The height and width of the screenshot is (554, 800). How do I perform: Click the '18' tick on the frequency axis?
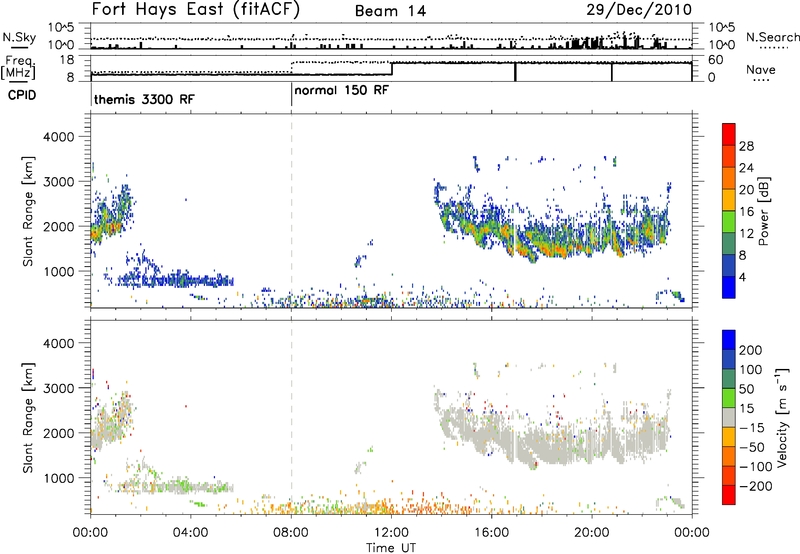point(67,60)
